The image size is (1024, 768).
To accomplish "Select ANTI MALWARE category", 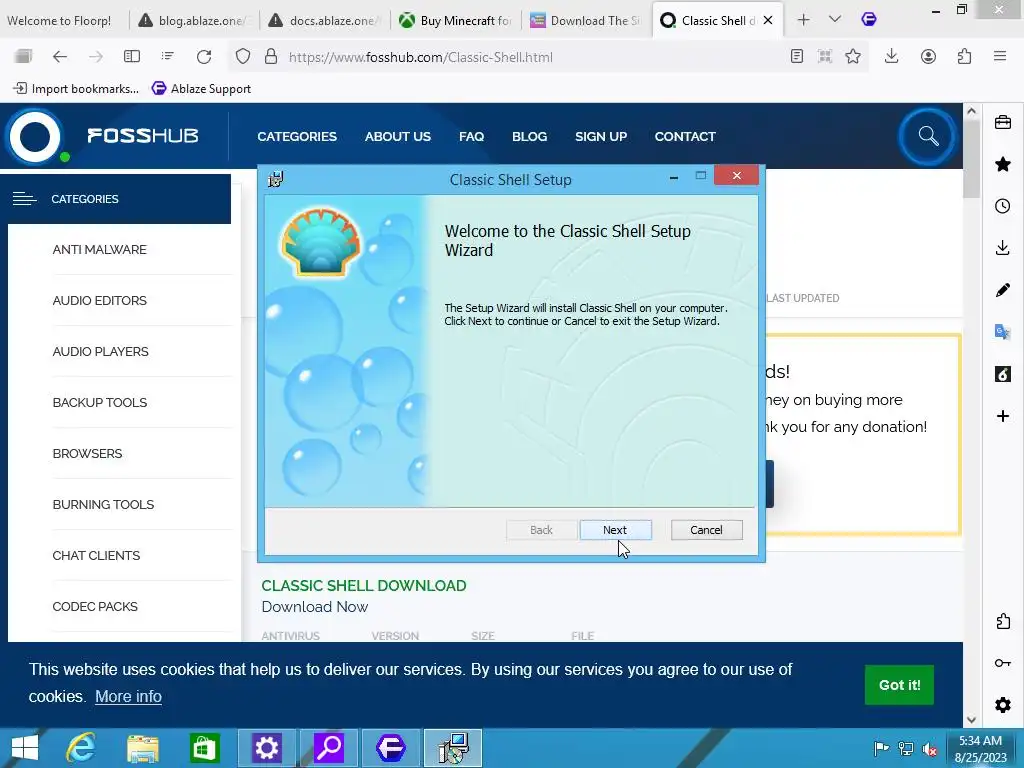I will (x=99, y=249).
